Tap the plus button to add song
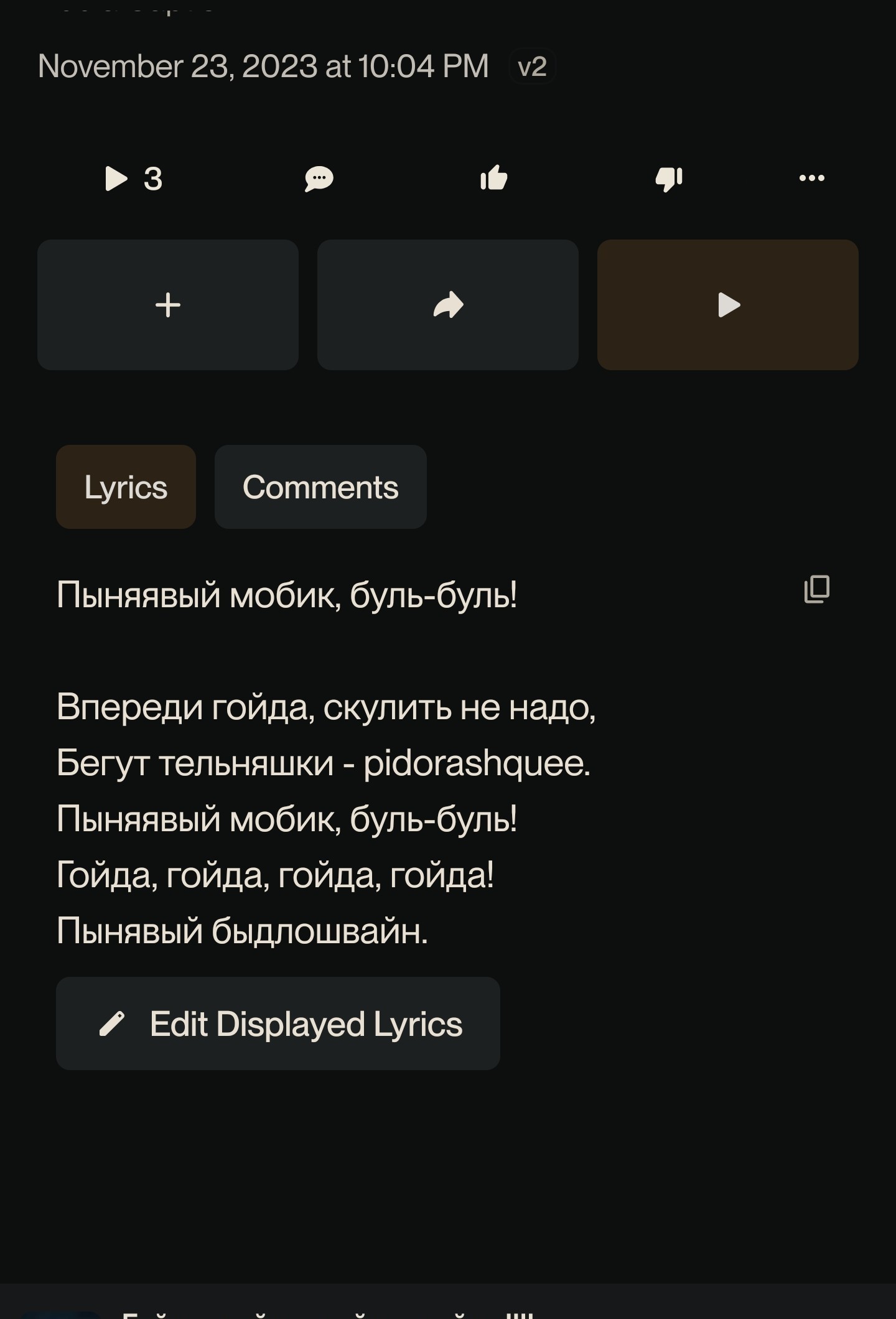Viewport: 896px width, 1319px height. coord(168,305)
